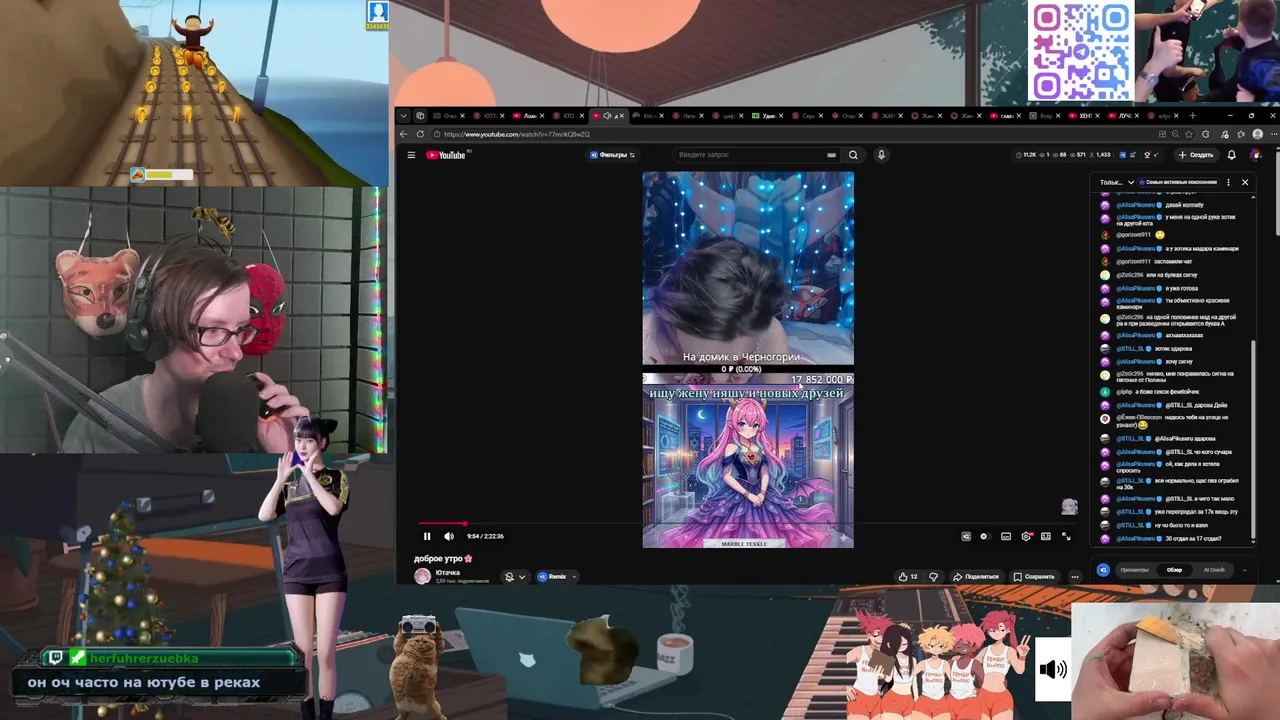Click the speaker icon in bottom-right overlay
The width and height of the screenshot is (1280, 720).
point(1053,670)
